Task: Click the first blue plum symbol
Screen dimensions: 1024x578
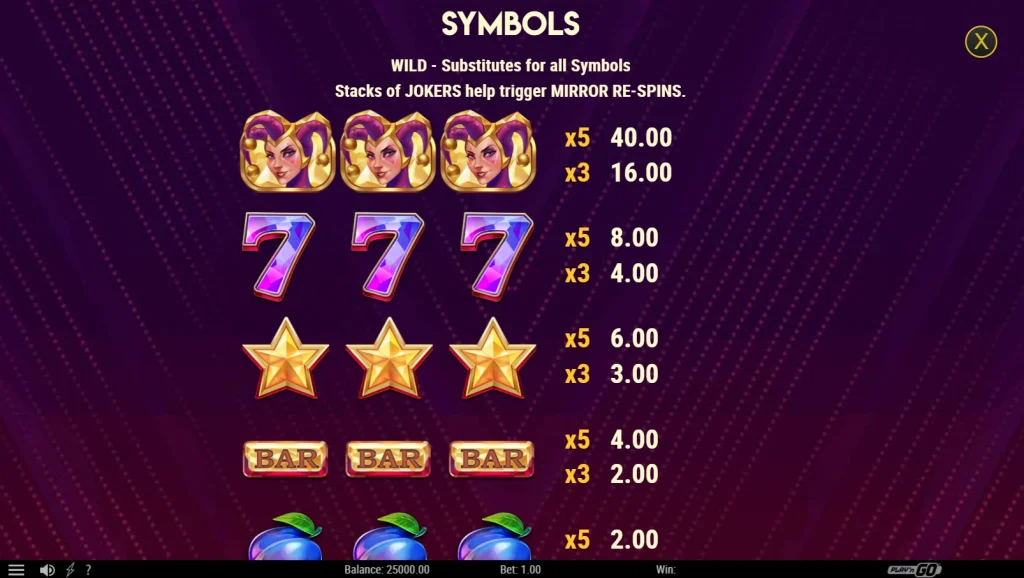Action: point(285,537)
